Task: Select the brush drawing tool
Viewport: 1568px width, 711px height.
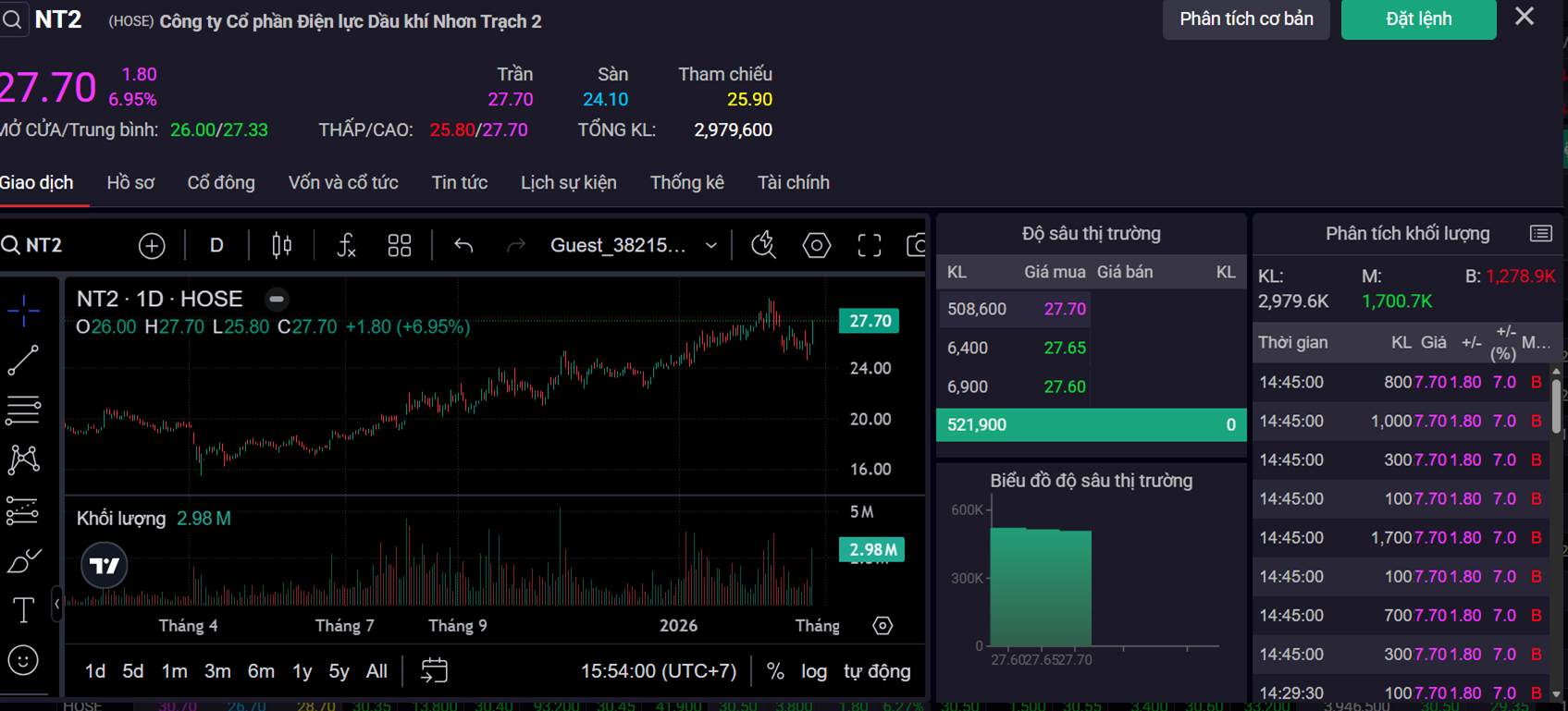Action: [x=23, y=560]
